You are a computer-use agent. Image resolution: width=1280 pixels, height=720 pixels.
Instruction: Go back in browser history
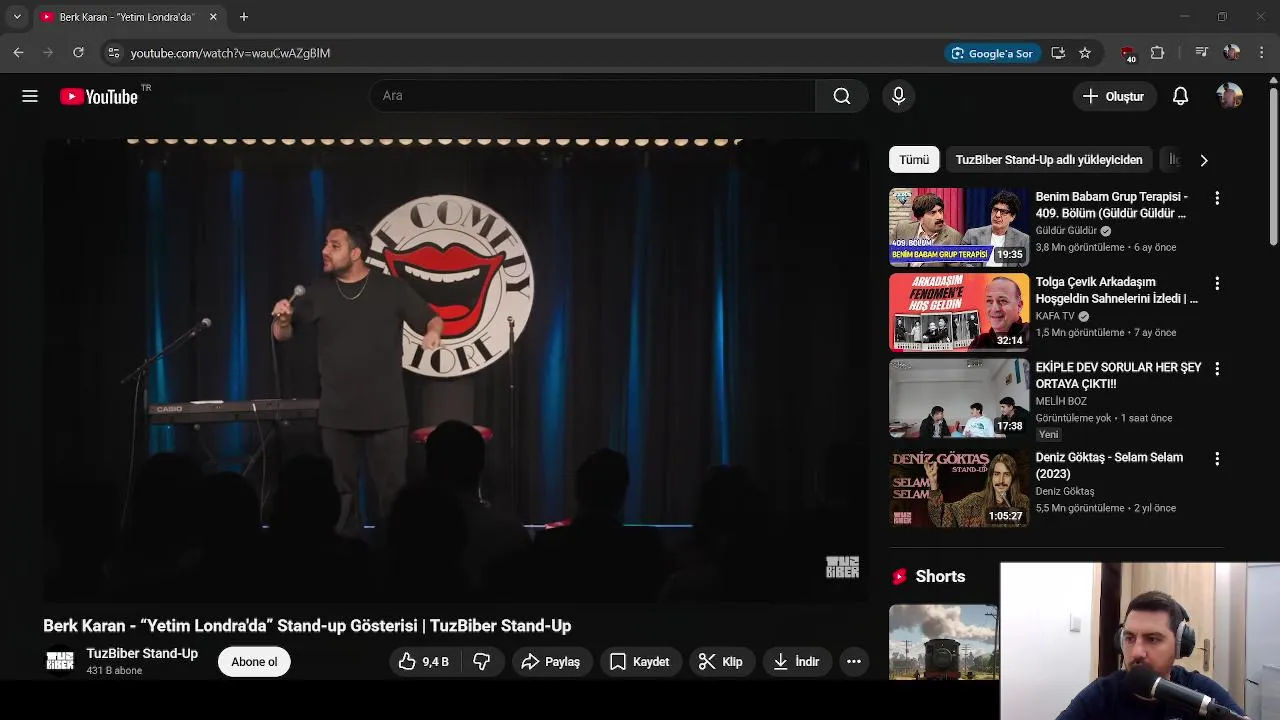(18, 53)
